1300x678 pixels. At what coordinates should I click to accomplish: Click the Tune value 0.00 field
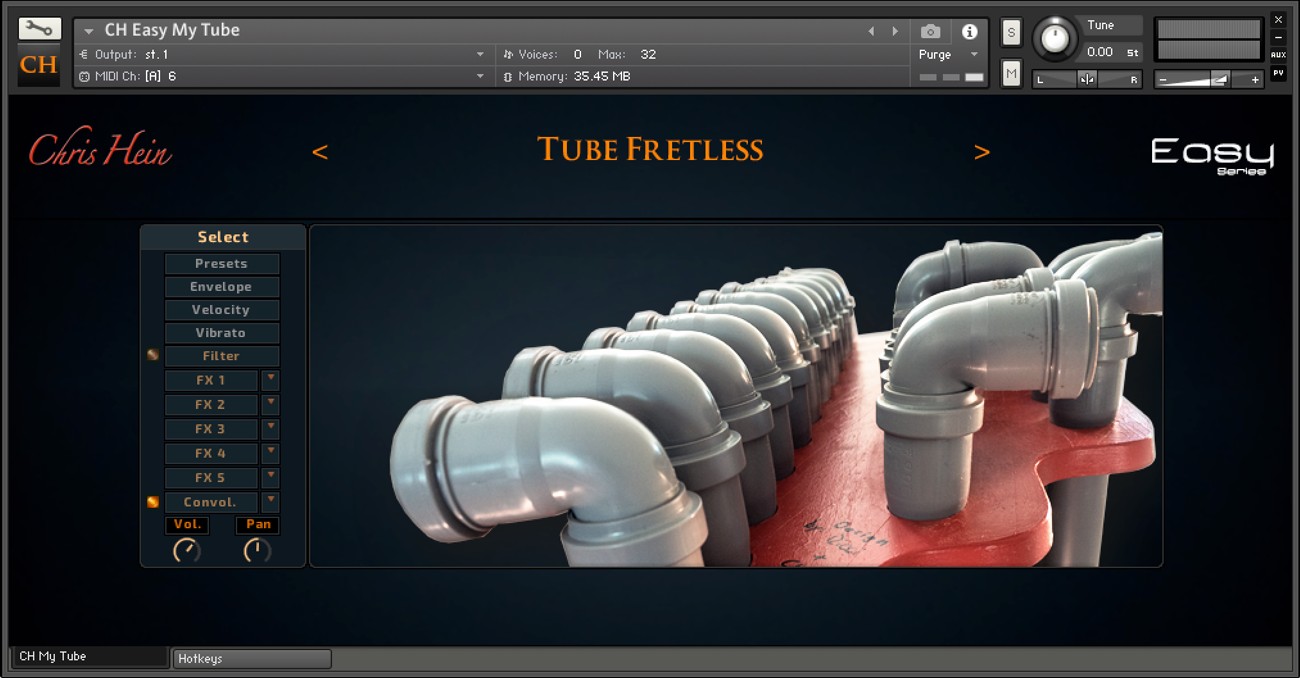click(x=1100, y=52)
